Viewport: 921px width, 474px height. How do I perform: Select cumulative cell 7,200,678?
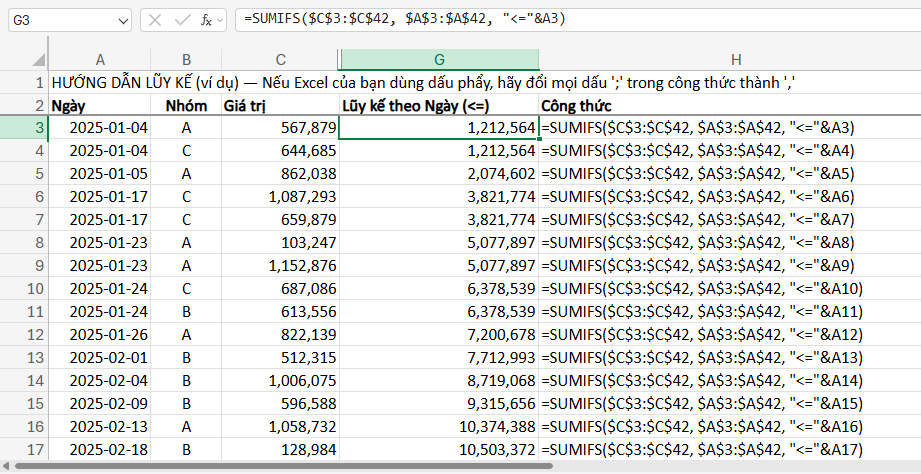coord(439,335)
